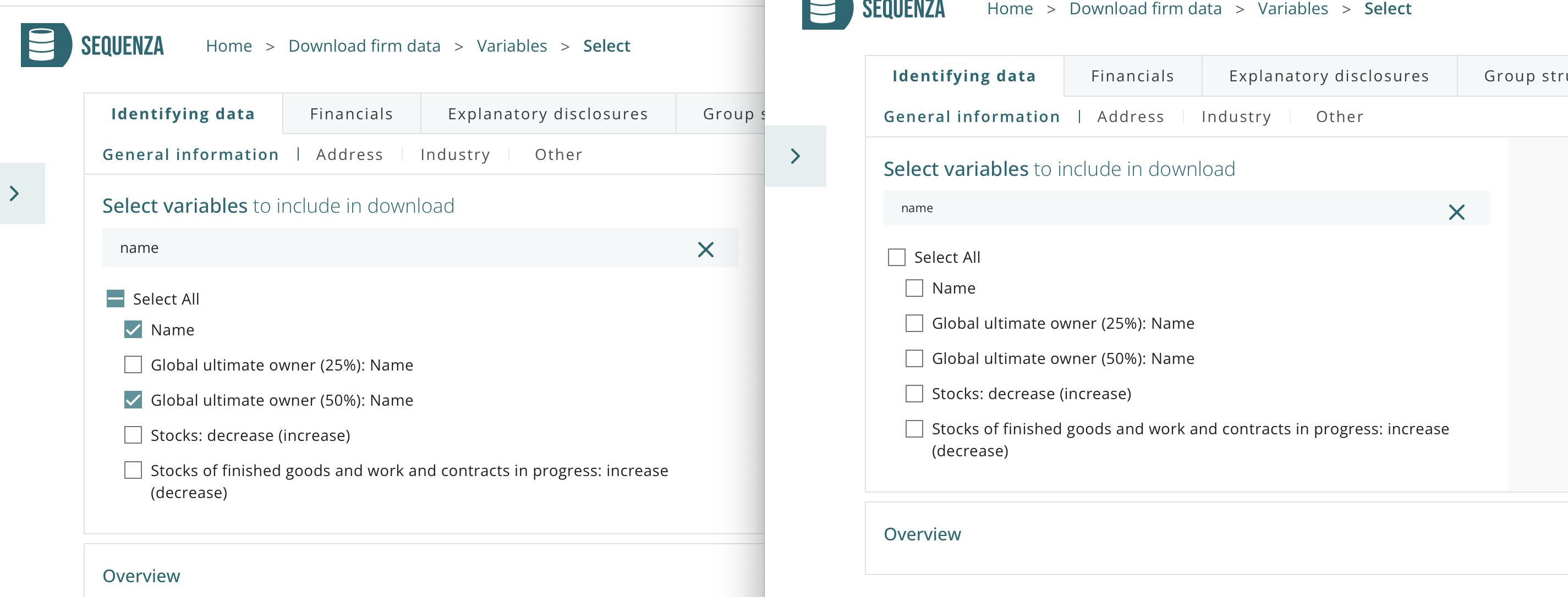Screen dimensions: 1568x597
Task: Click the indeterminate Select All checkbox
Action: [x=115, y=298]
